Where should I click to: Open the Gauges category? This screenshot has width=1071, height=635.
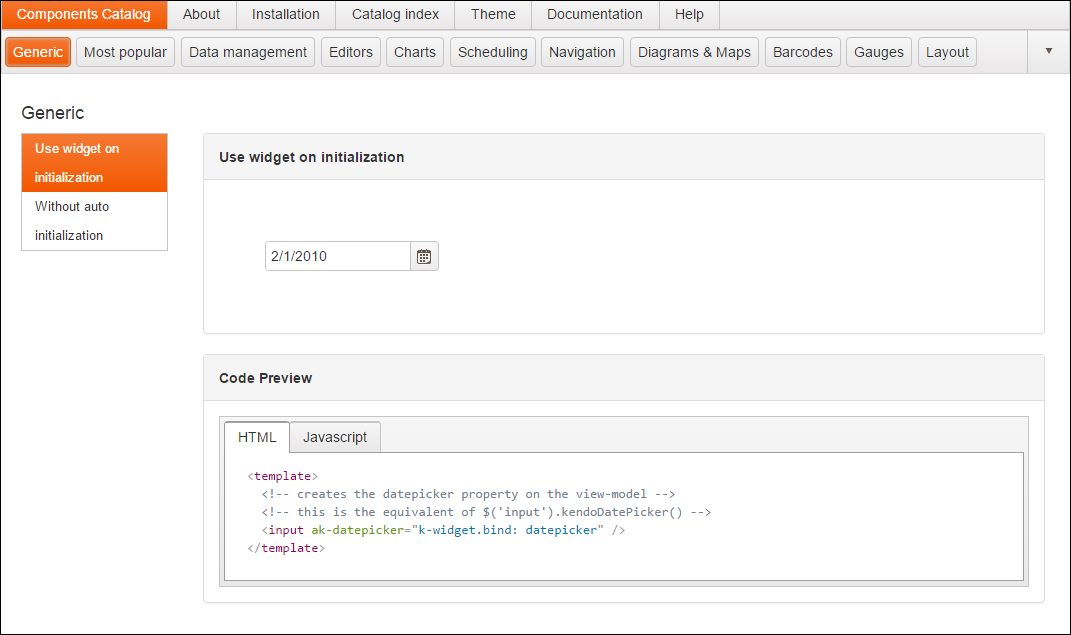(x=879, y=52)
